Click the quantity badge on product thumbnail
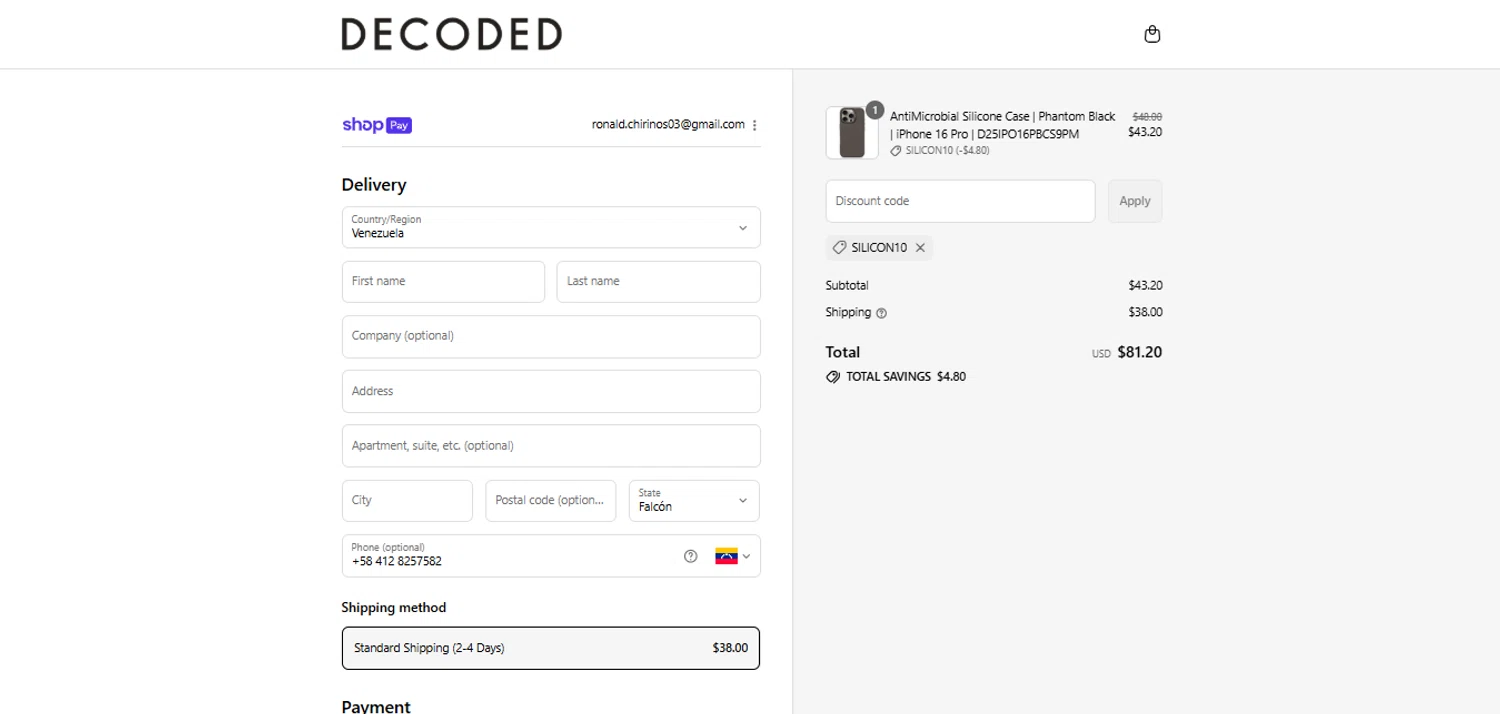The width and height of the screenshot is (1500, 714). coord(875,109)
